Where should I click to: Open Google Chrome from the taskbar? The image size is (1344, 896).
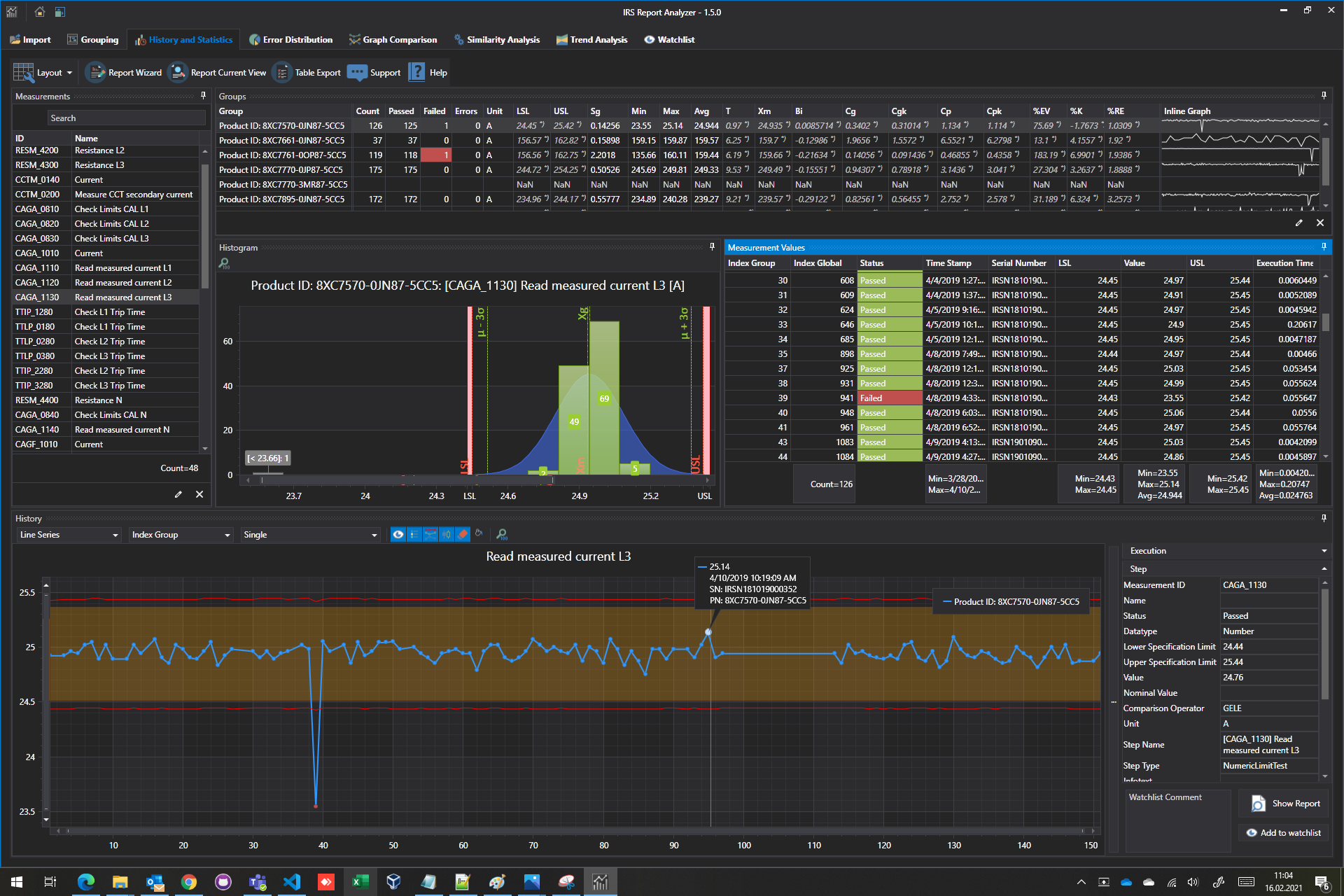click(x=189, y=881)
